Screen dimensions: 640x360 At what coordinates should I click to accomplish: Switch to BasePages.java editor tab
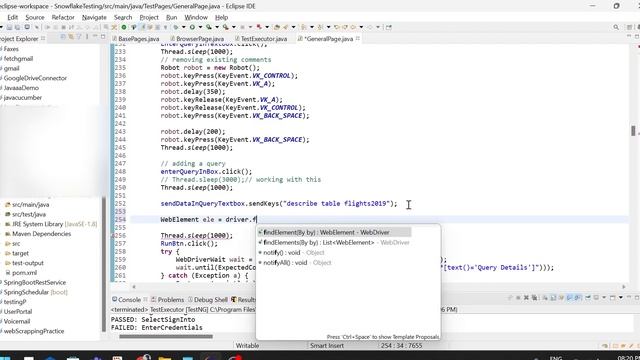(x=136, y=39)
